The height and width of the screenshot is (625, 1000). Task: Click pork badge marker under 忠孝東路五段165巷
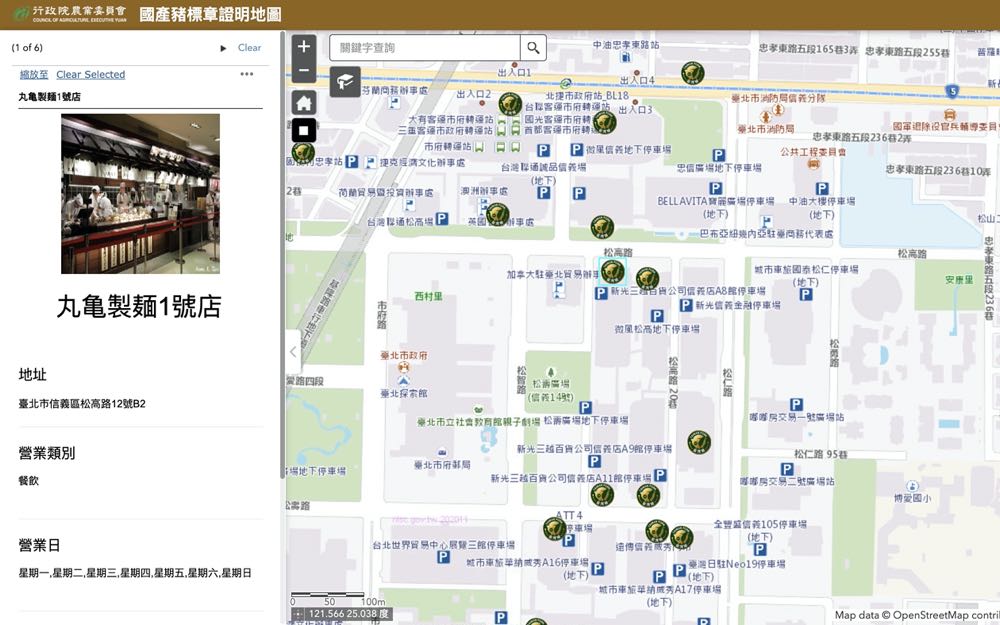[x=693, y=73]
